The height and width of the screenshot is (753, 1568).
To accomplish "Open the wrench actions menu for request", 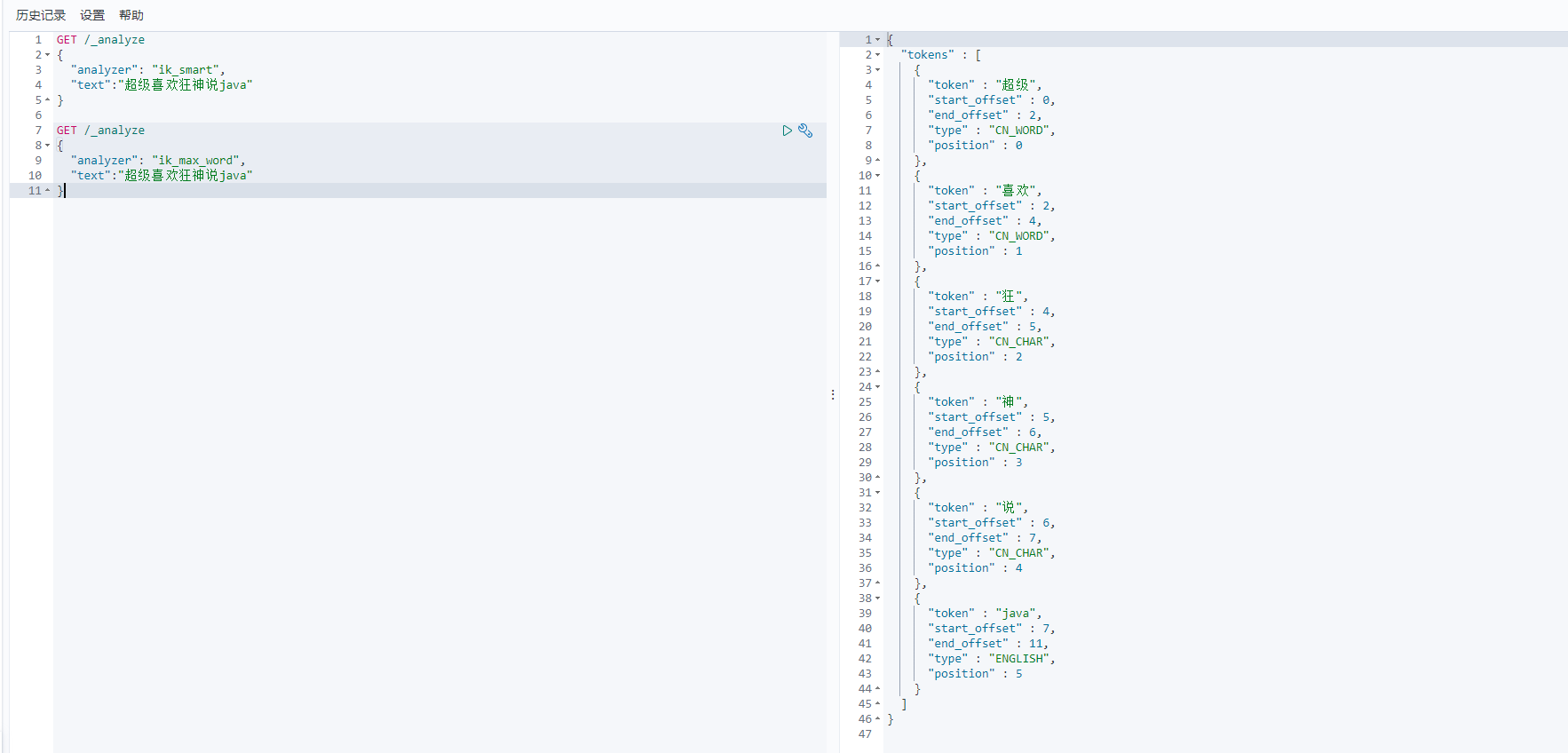I will point(805,131).
